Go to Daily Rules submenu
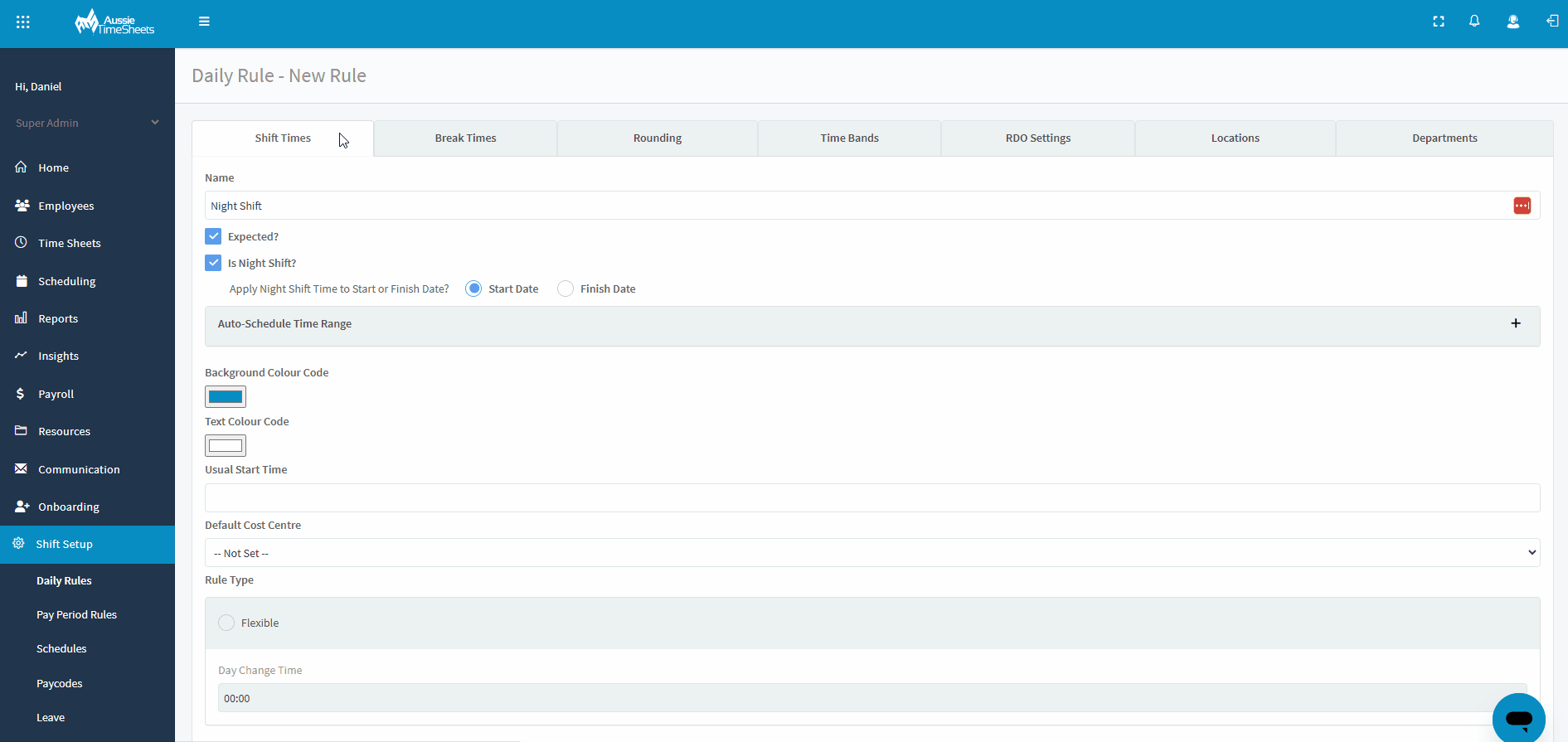Screen dimensions: 1568x742 (64, 580)
